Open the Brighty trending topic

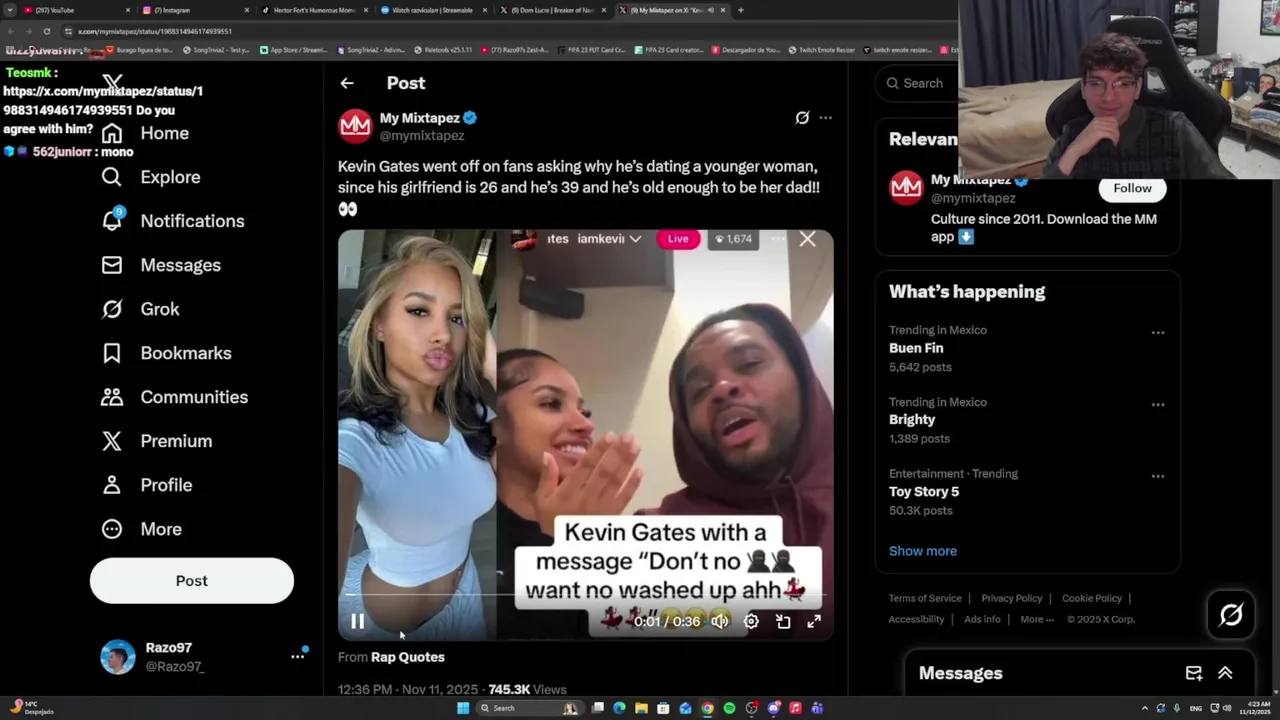point(912,420)
